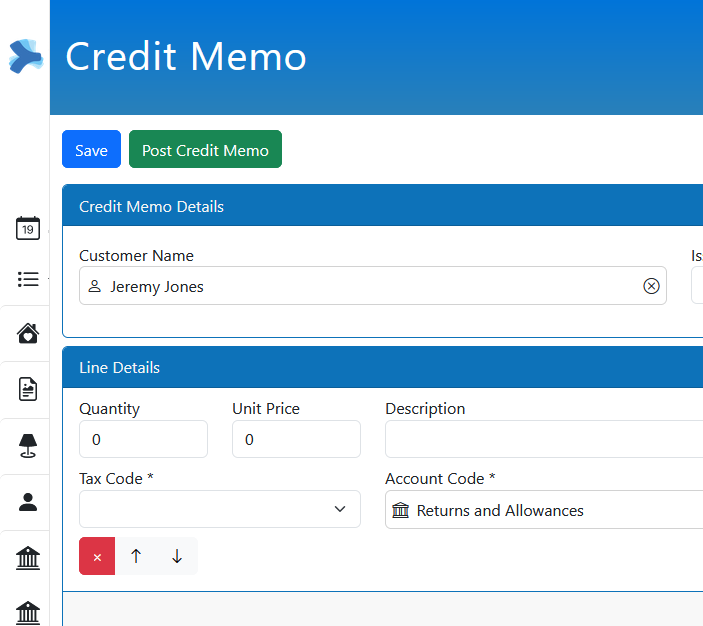Viewport: 703px width, 626px height.
Task: Open the Customer Name selector field
Action: (360, 286)
